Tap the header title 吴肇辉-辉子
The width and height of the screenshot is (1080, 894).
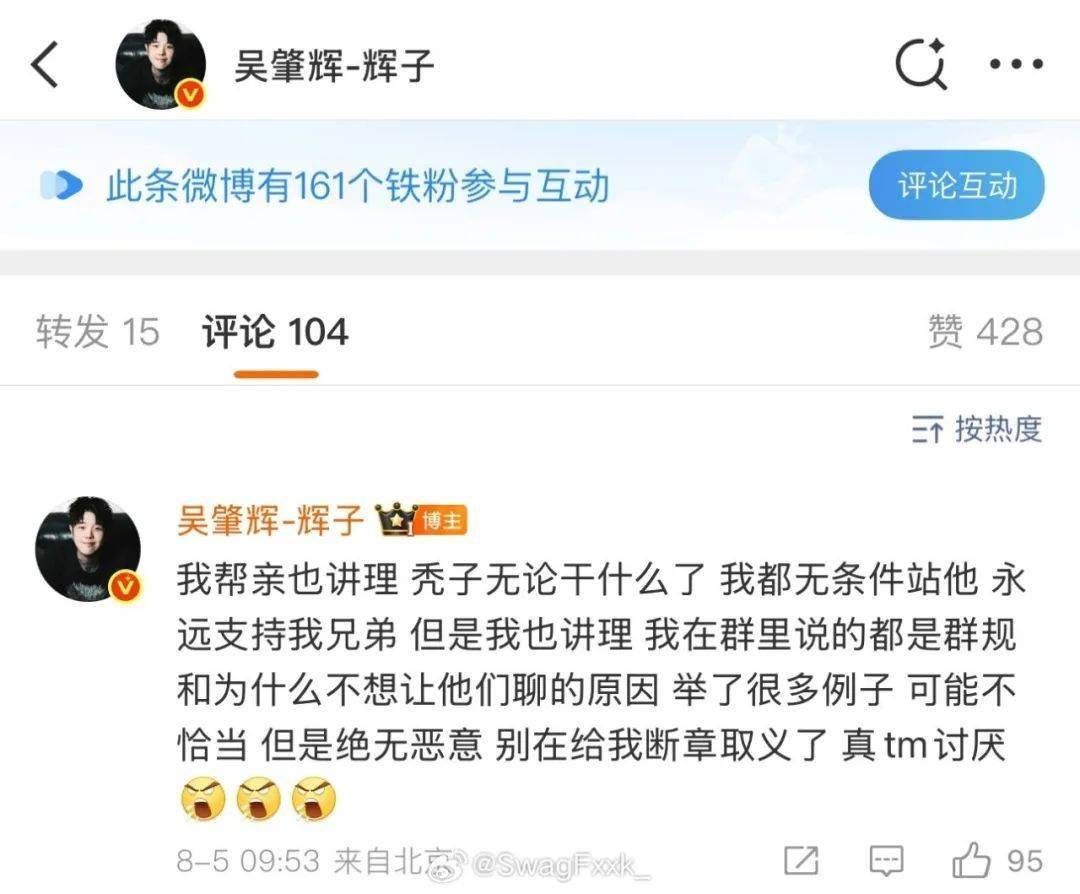coord(334,65)
